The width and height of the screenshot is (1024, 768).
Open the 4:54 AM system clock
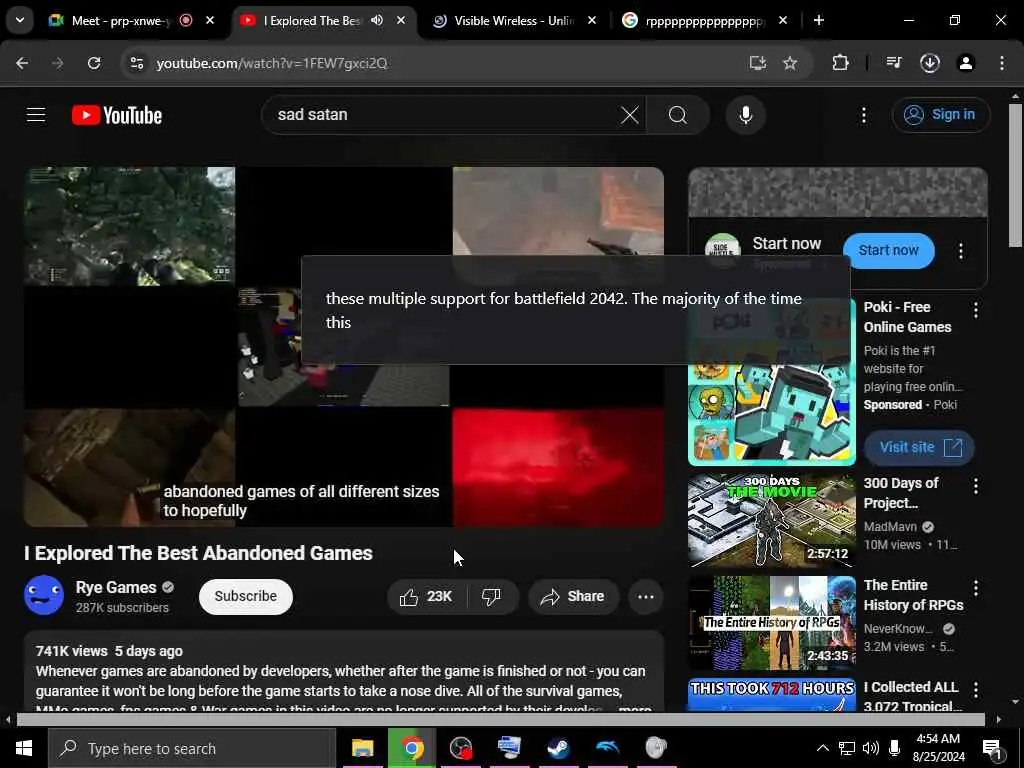coord(939,748)
